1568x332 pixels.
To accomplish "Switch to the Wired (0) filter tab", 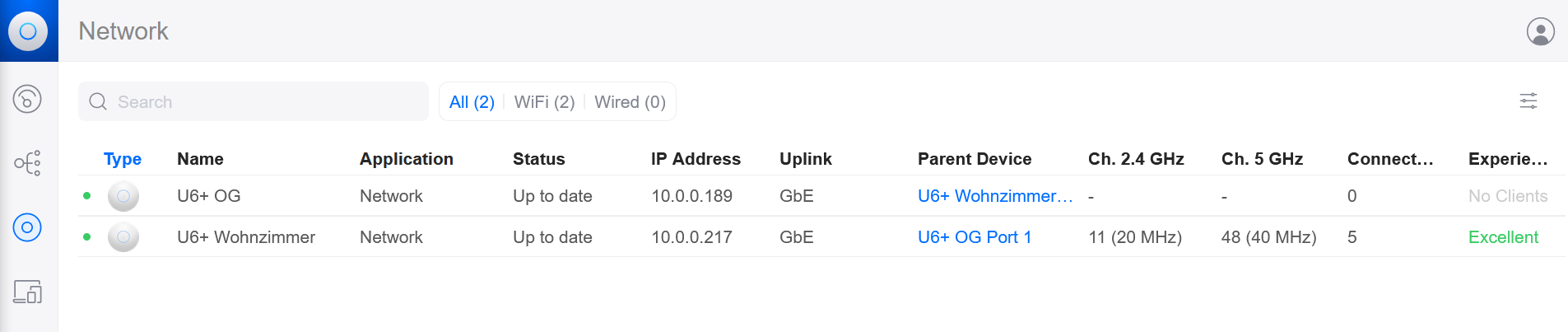I will click(x=630, y=102).
